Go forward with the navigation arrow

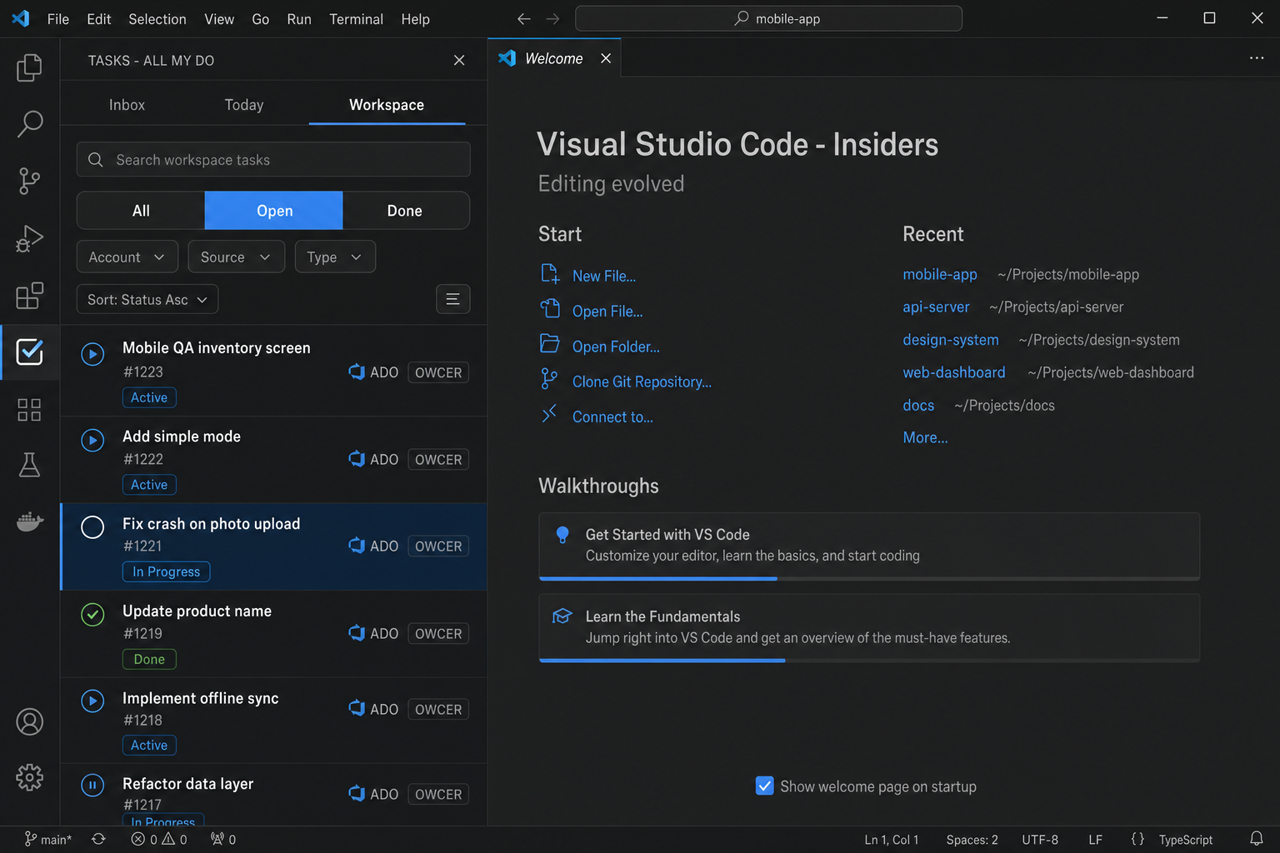[553, 19]
